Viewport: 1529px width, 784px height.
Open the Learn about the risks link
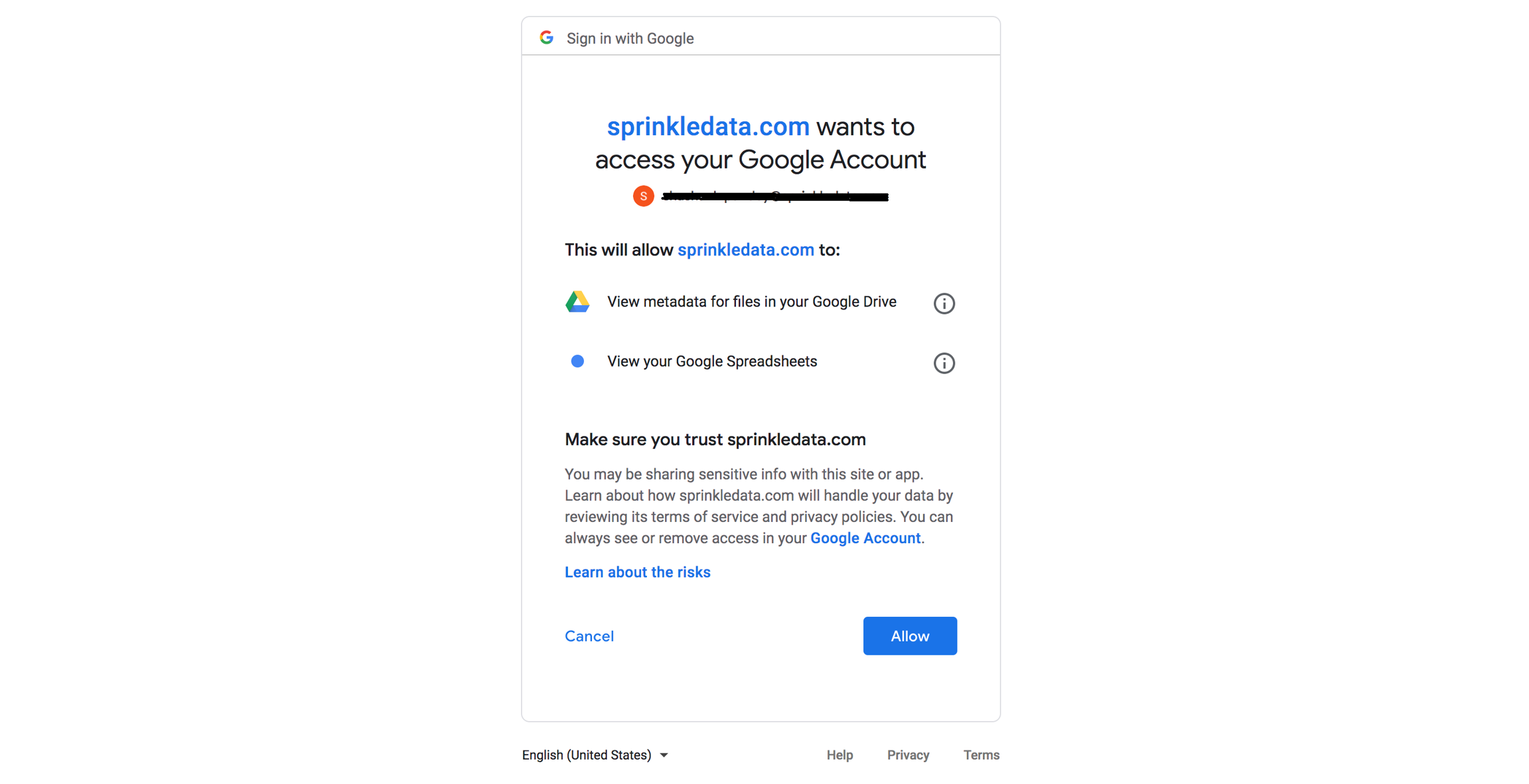(637, 572)
